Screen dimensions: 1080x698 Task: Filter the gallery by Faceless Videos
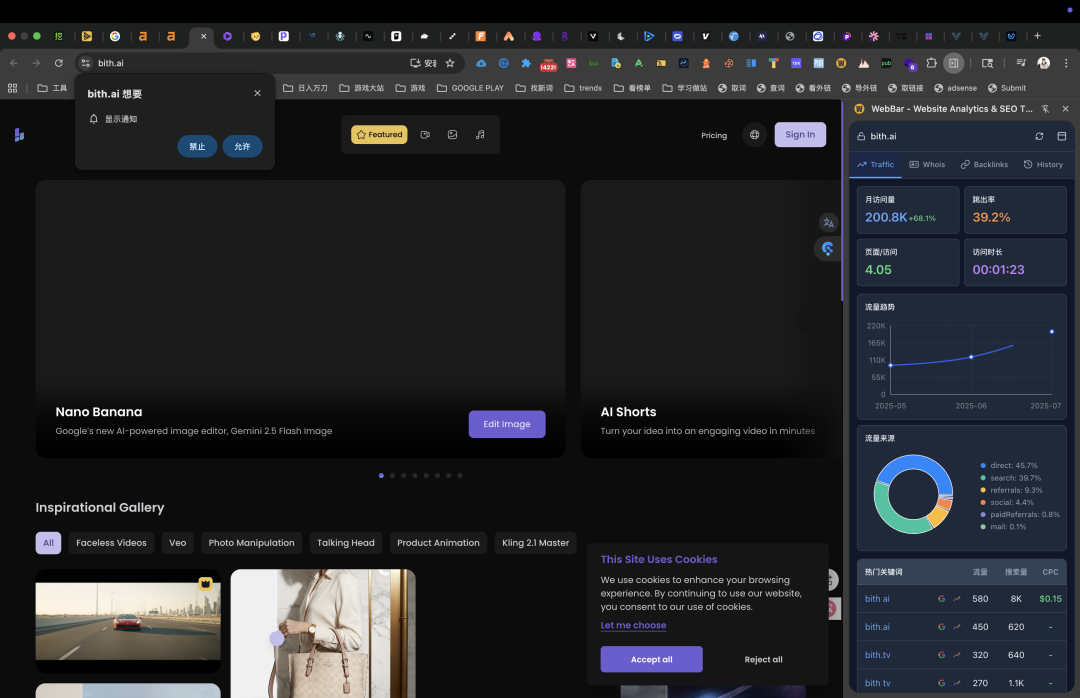(x=111, y=543)
